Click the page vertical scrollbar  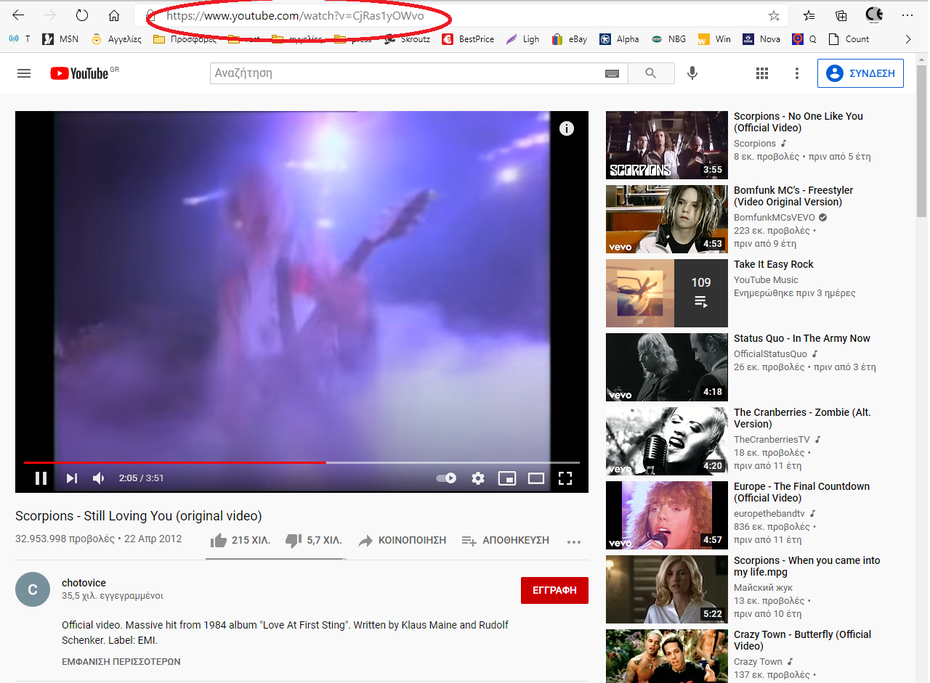(922, 139)
